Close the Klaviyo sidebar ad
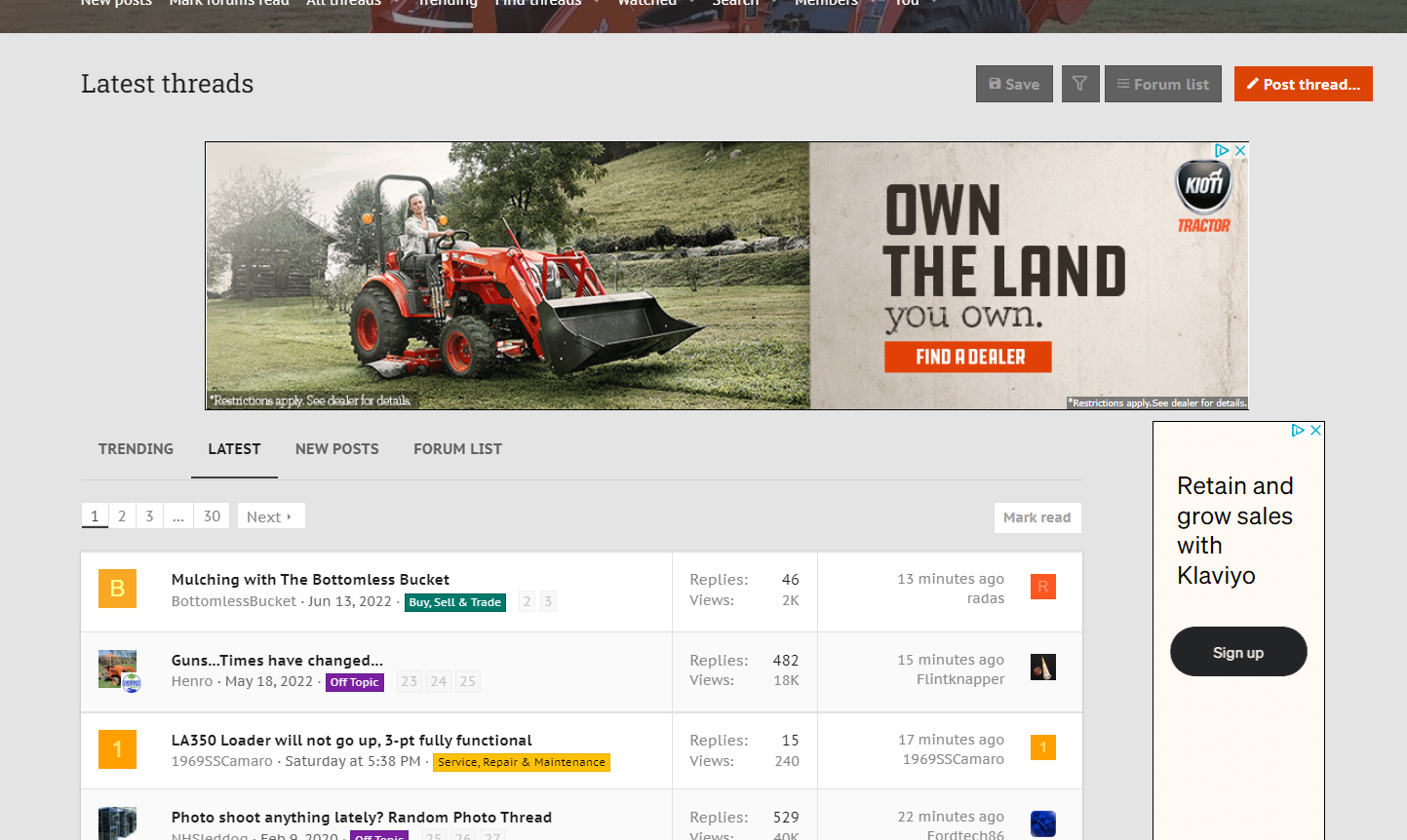1407x840 pixels. click(x=1315, y=430)
